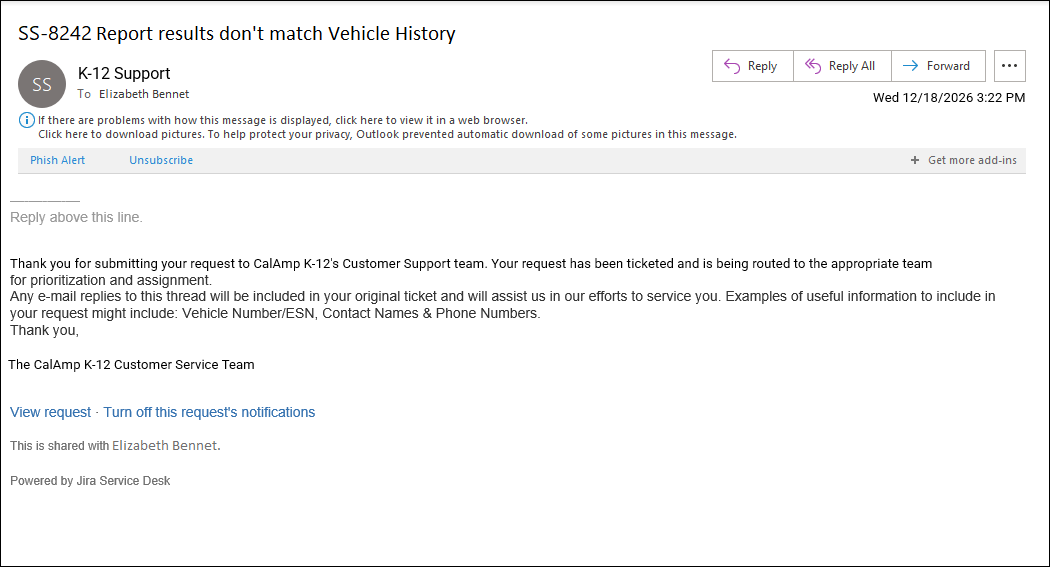Screen dimensions: 1050x567
Task: Click the info icon in the message bar
Action: tap(26, 120)
